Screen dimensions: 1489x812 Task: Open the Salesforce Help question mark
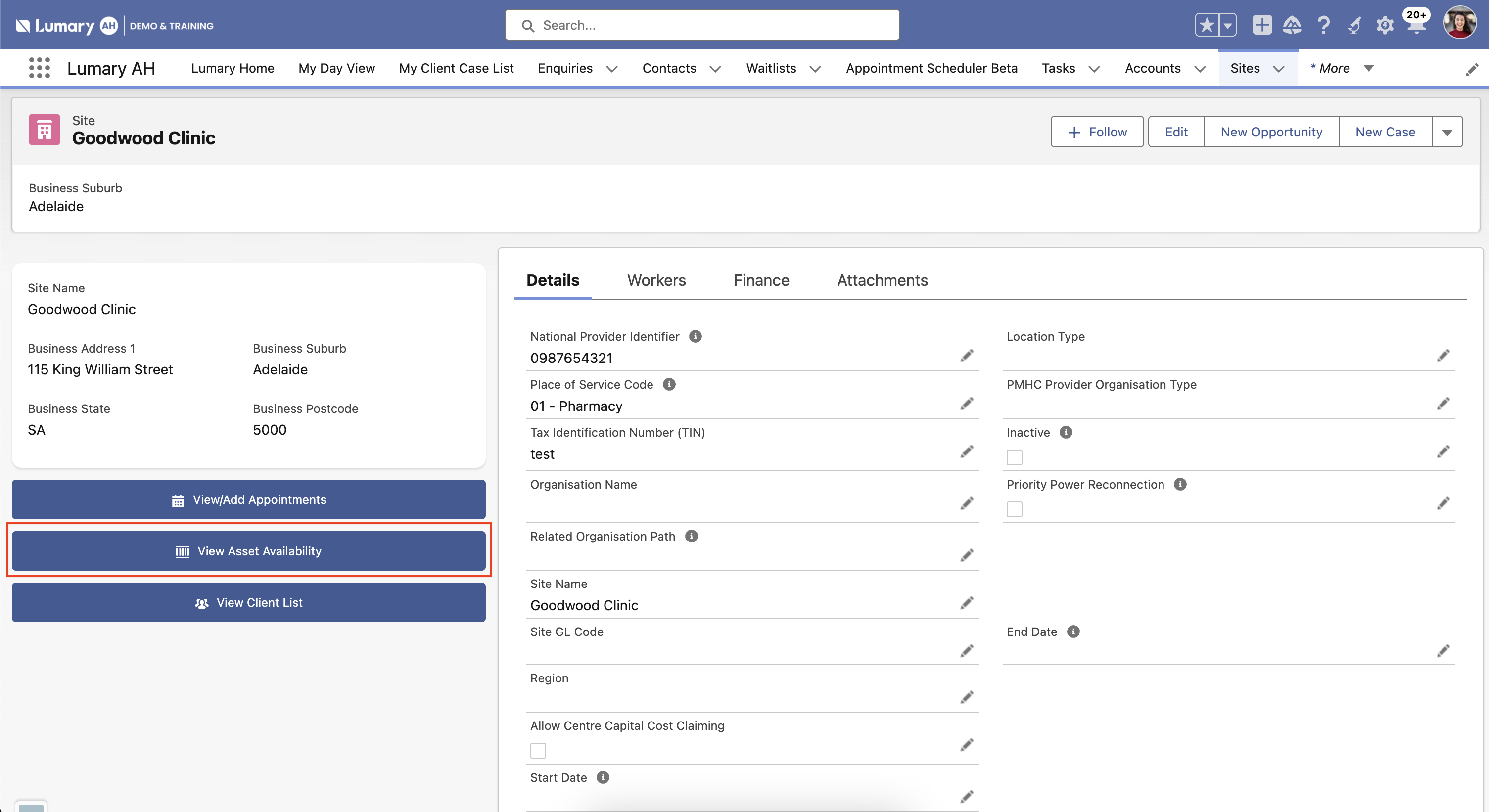coord(1323,25)
